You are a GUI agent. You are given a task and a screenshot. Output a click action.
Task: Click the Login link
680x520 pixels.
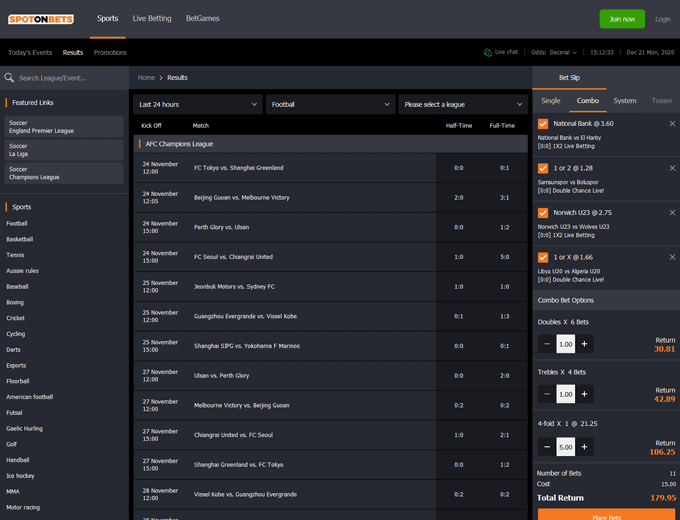click(x=663, y=19)
